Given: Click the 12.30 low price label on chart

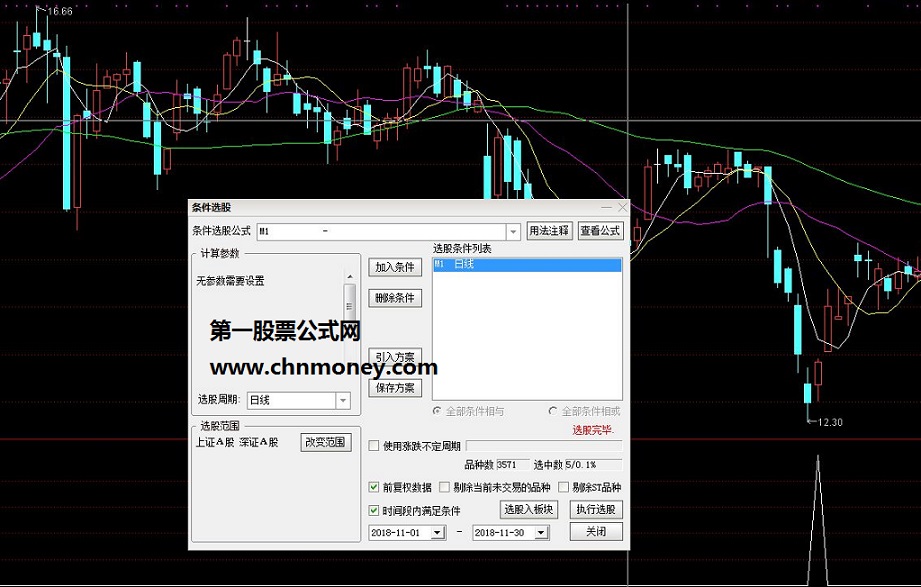Looking at the screenshot, I should [830, 422].
